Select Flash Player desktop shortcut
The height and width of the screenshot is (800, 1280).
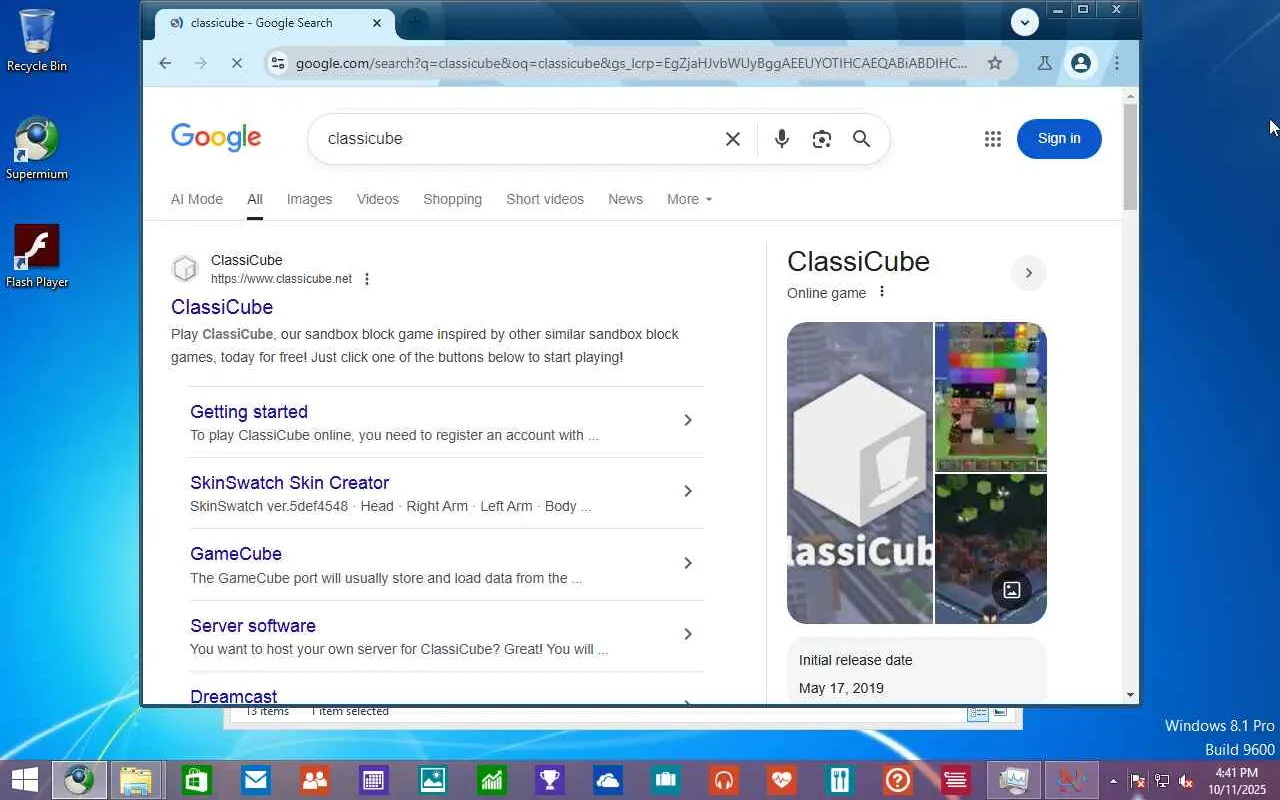pyautogui.click(x=37, y=256)
